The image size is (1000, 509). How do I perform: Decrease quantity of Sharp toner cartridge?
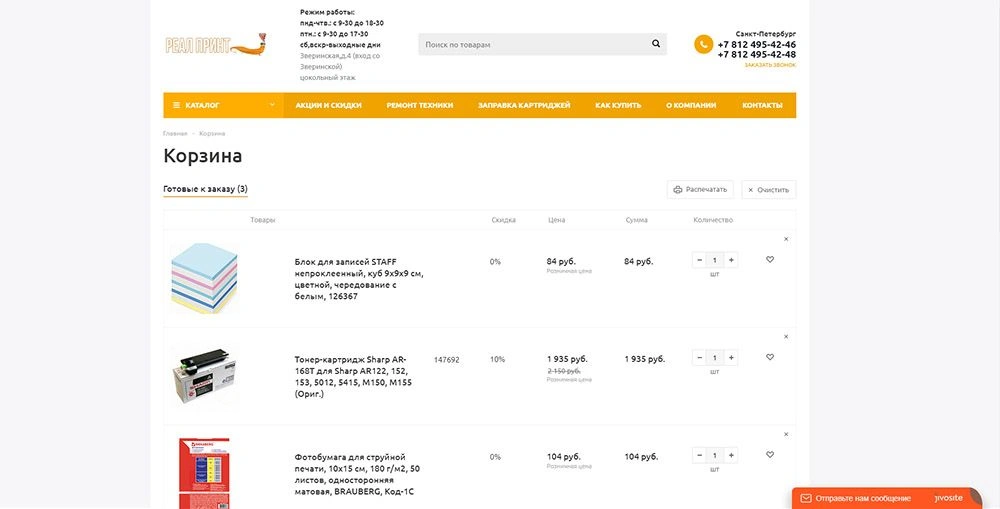pos(699,357)
